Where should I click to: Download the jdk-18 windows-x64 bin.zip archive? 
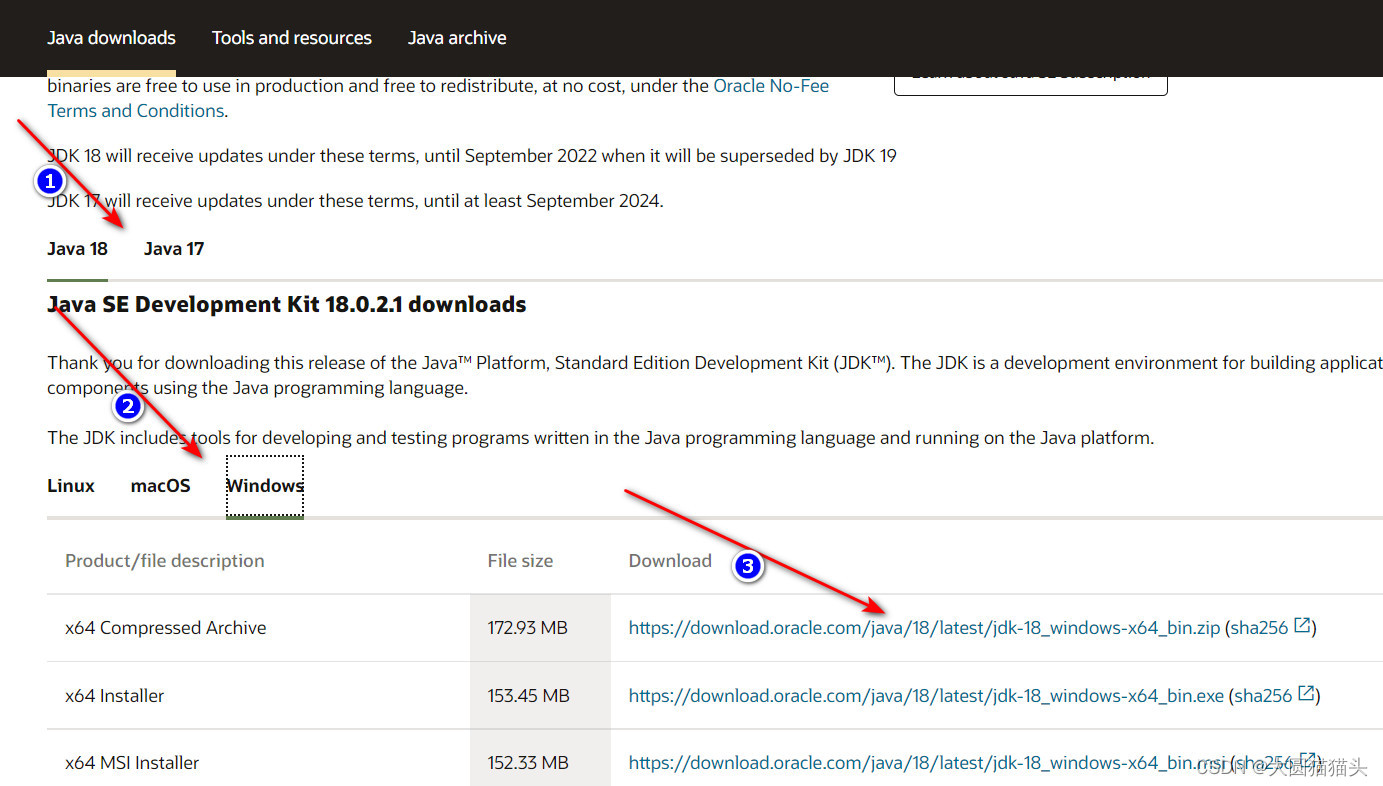924,628
